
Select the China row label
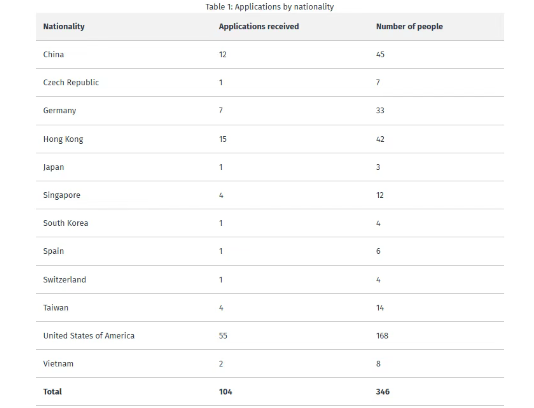click(x=53, y=54)
